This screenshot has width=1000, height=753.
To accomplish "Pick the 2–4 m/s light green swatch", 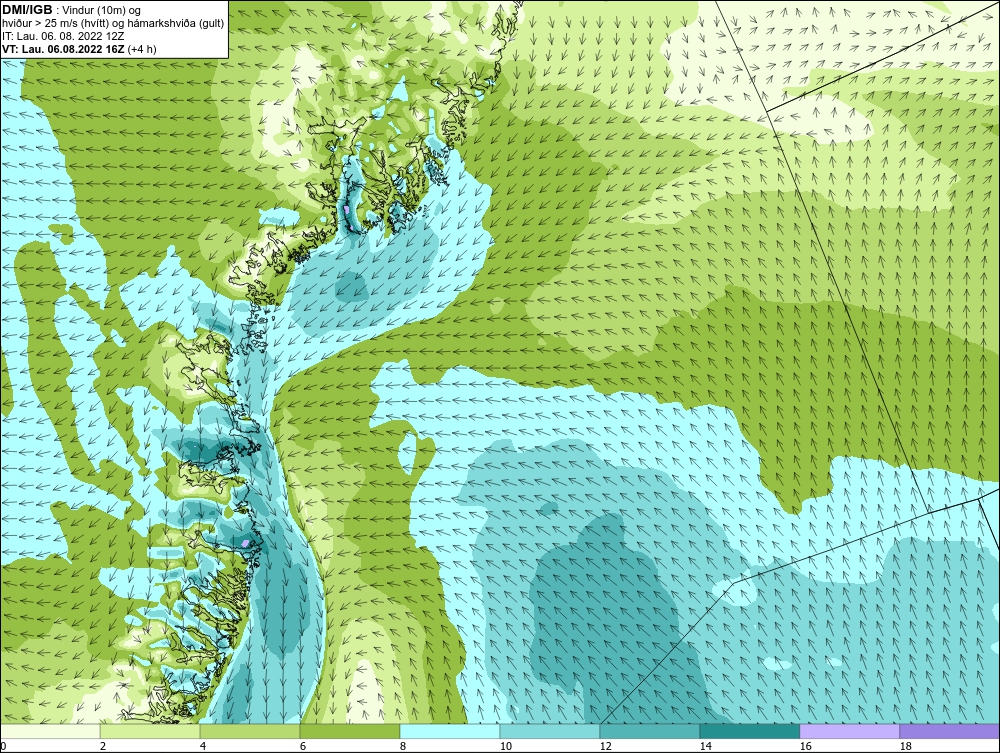I will click(x=150, y=731).
